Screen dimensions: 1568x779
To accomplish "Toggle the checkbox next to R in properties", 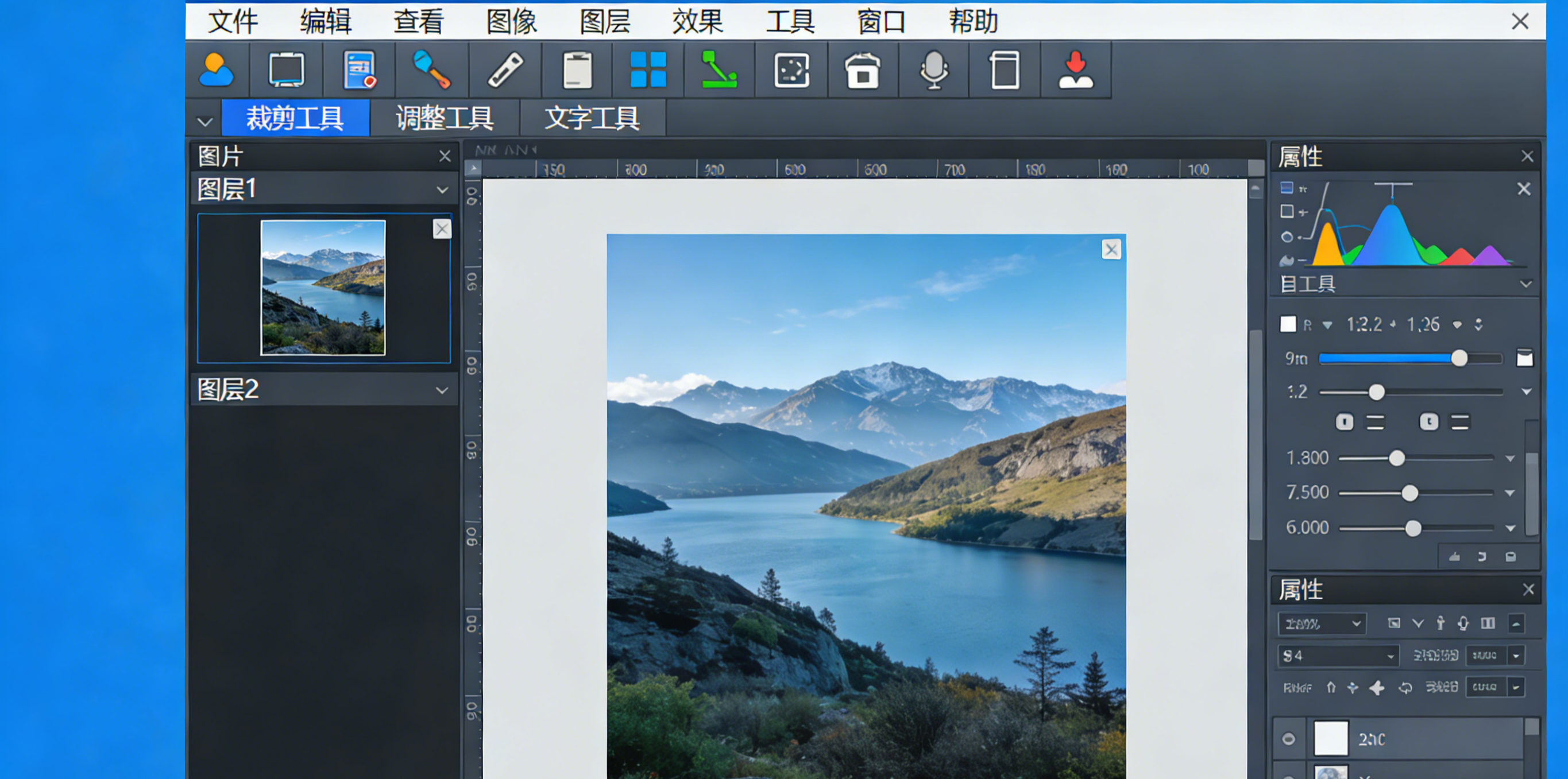I will [x=1289, y=324].
